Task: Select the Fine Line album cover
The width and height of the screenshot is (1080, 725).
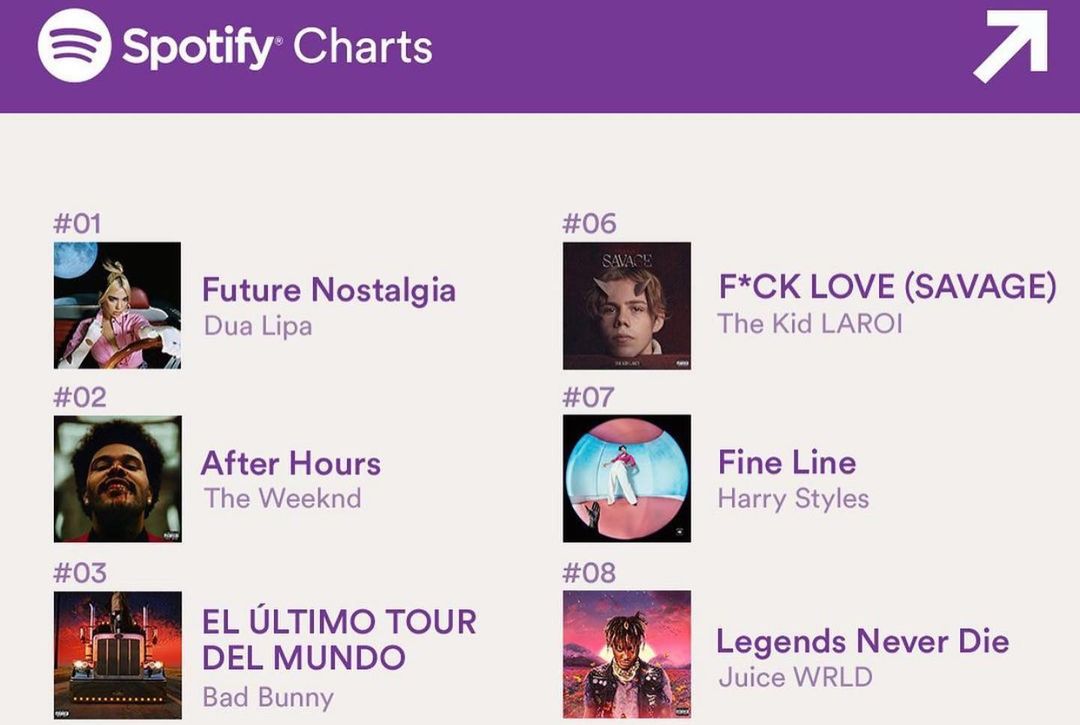Action: (x=626, y=478)
